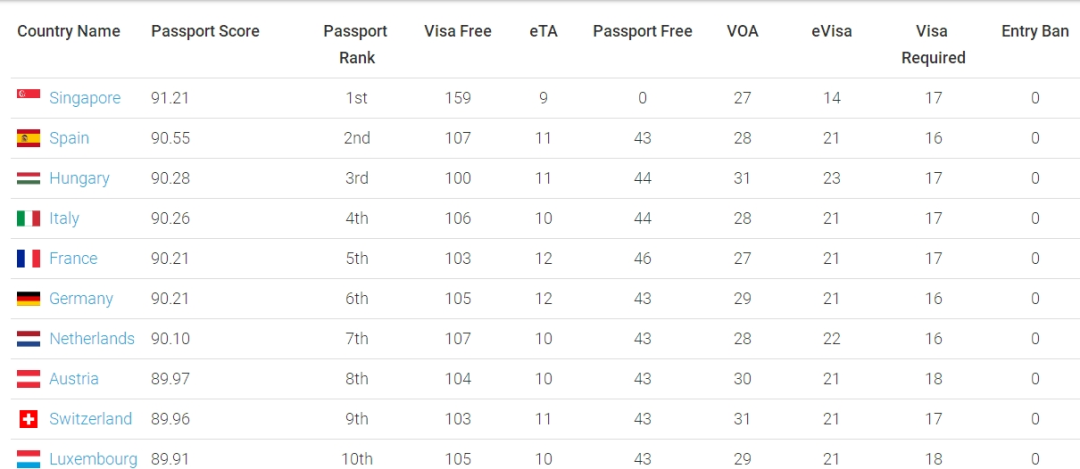Click the Netherlands flag icon

28,338
